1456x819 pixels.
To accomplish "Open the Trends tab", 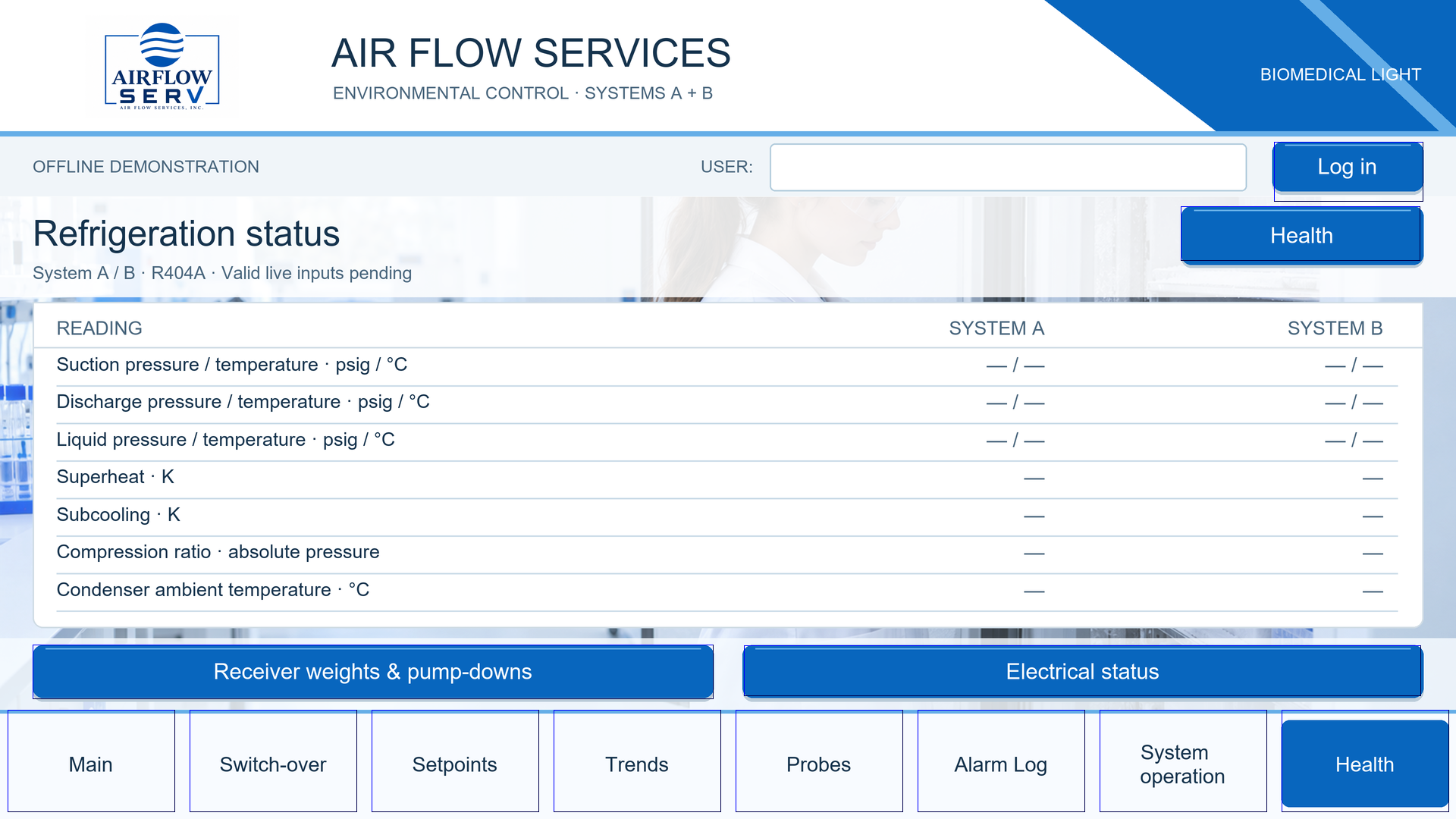I will click(637, 761).
